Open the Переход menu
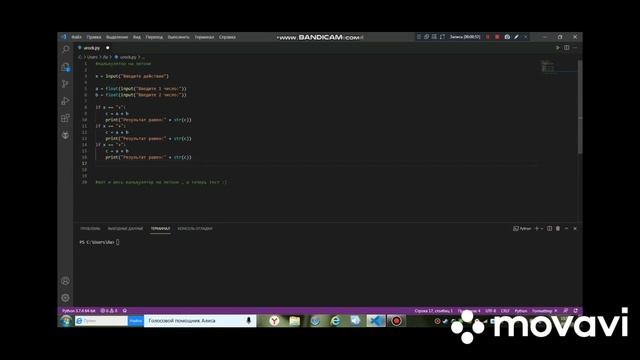Image resolution: width=640 pixels, height=360 pixels. (154, 37)
